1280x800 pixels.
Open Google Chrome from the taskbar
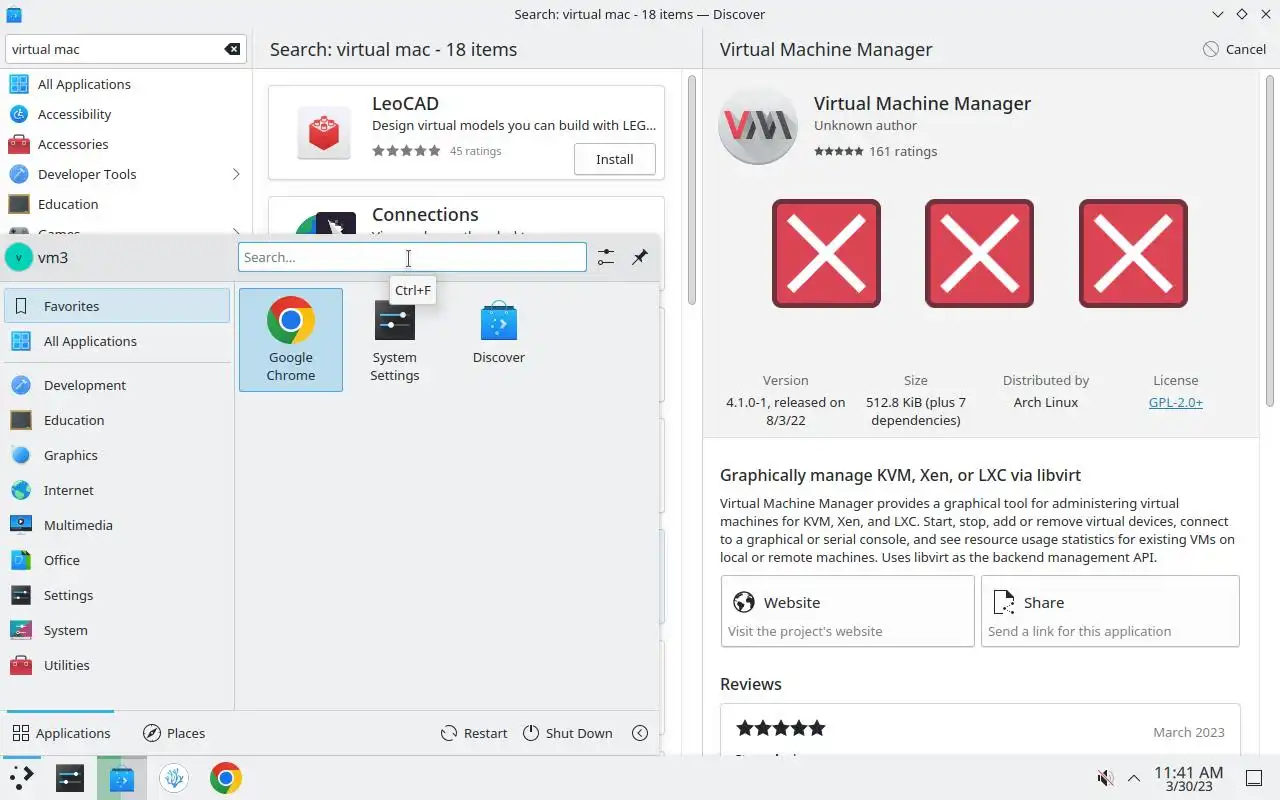pyautogui.click(x=226, y=778)
